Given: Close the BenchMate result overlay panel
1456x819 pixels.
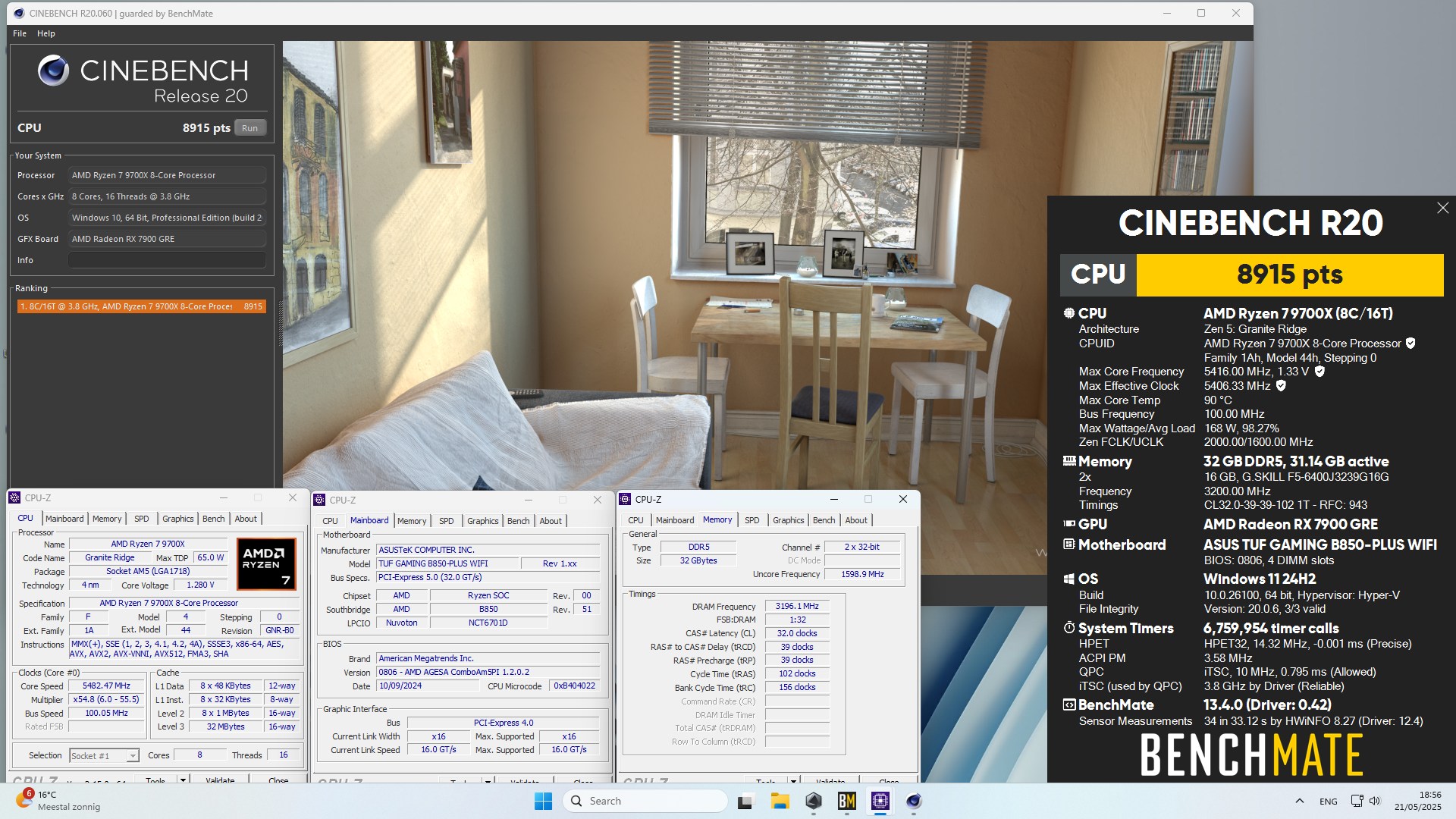Looking at the screenshot, I should [1442, 208].
